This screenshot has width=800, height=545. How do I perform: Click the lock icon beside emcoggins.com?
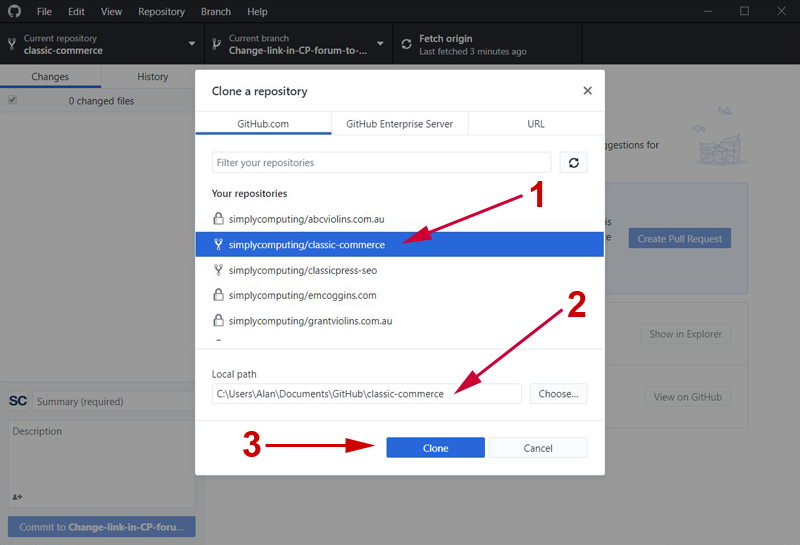pos(218,295)
